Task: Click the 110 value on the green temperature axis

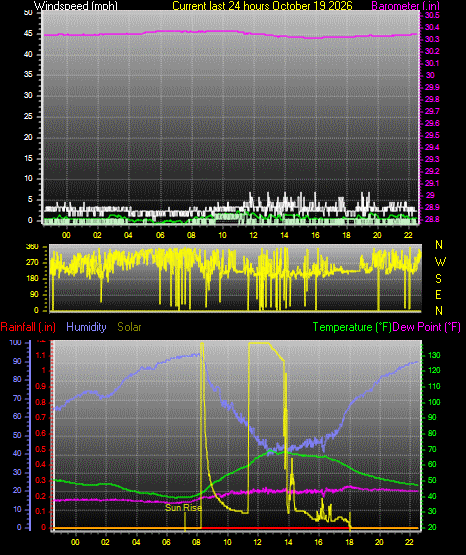Action: 434,386
